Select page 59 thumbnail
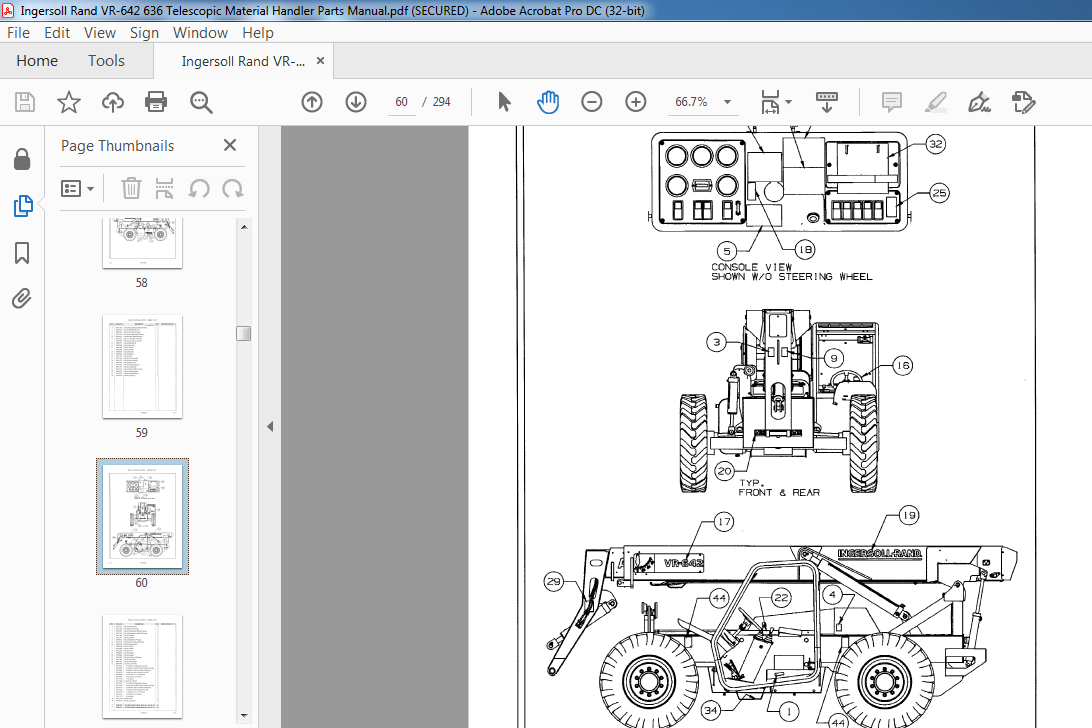This screenshot has height=728, width=1092. pos(142,366)
